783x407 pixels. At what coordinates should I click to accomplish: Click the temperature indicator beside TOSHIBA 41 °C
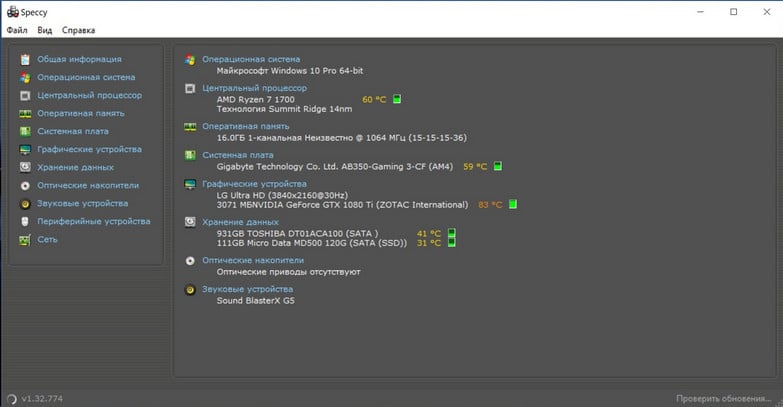tap(451, 233)
